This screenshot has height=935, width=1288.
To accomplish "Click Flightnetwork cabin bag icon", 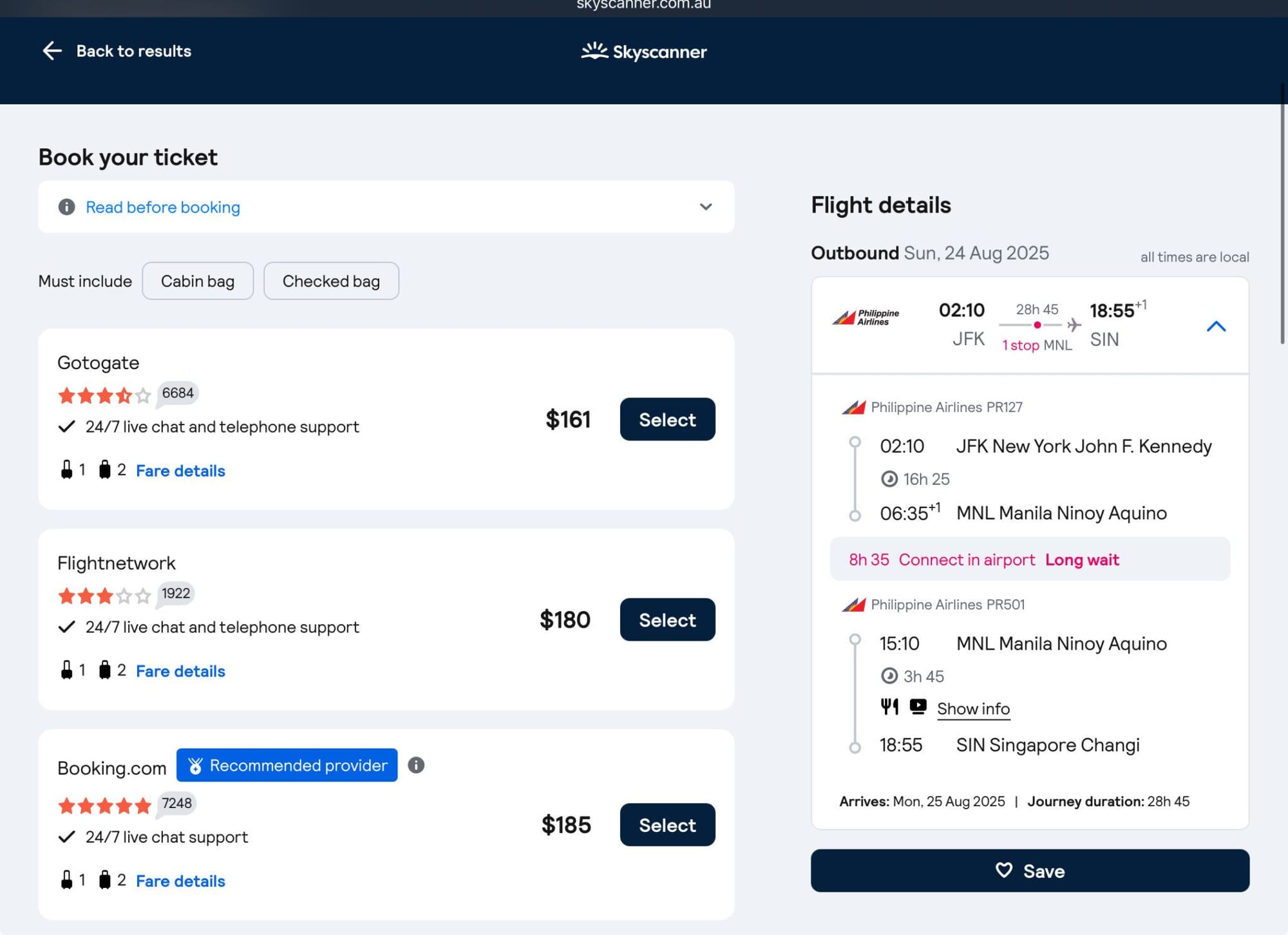I will click(66, 670).
